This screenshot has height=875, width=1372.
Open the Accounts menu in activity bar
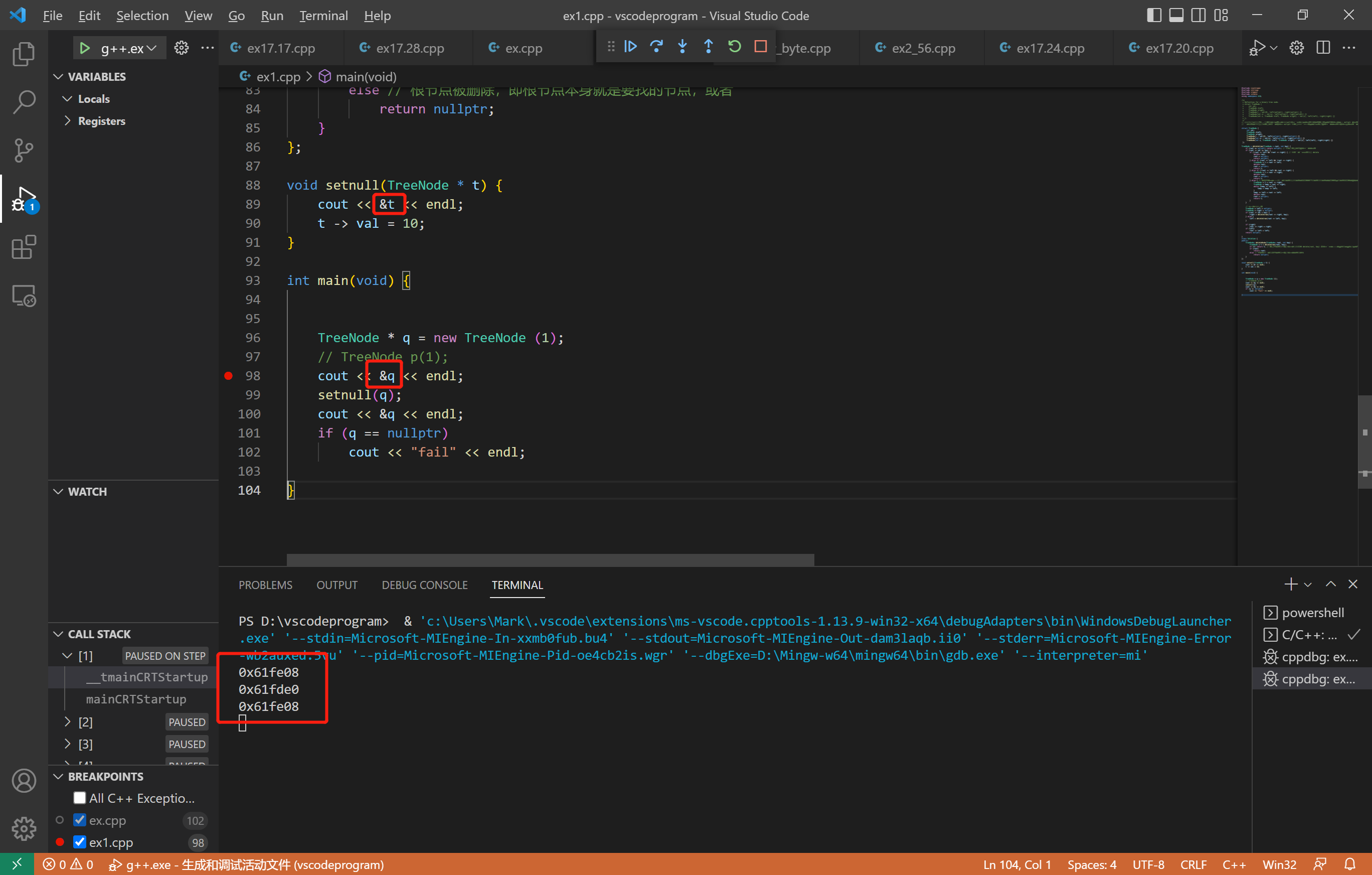pyautogui.click(x=24, y=780)
